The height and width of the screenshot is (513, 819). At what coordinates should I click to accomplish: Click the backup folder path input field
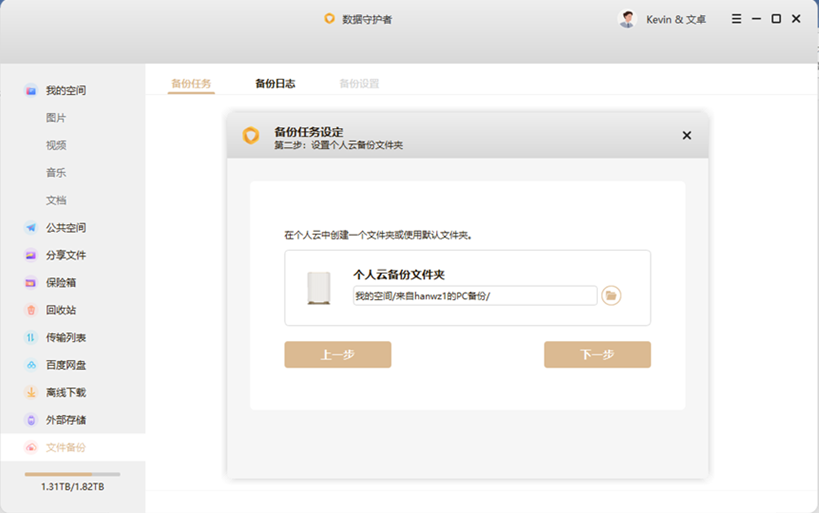475,295
